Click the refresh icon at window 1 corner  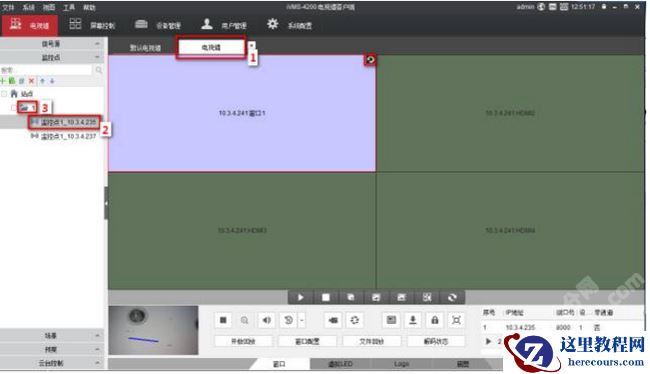370,60
